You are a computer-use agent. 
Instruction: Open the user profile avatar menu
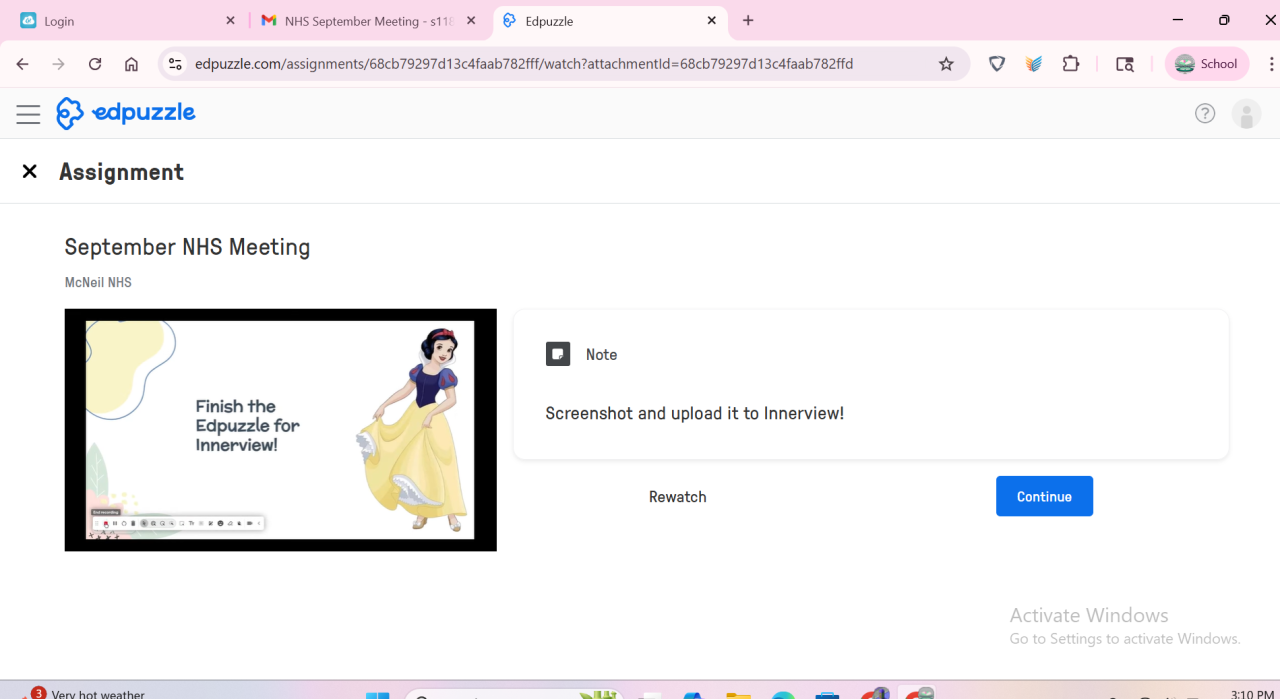click(x=1246, y=114)
